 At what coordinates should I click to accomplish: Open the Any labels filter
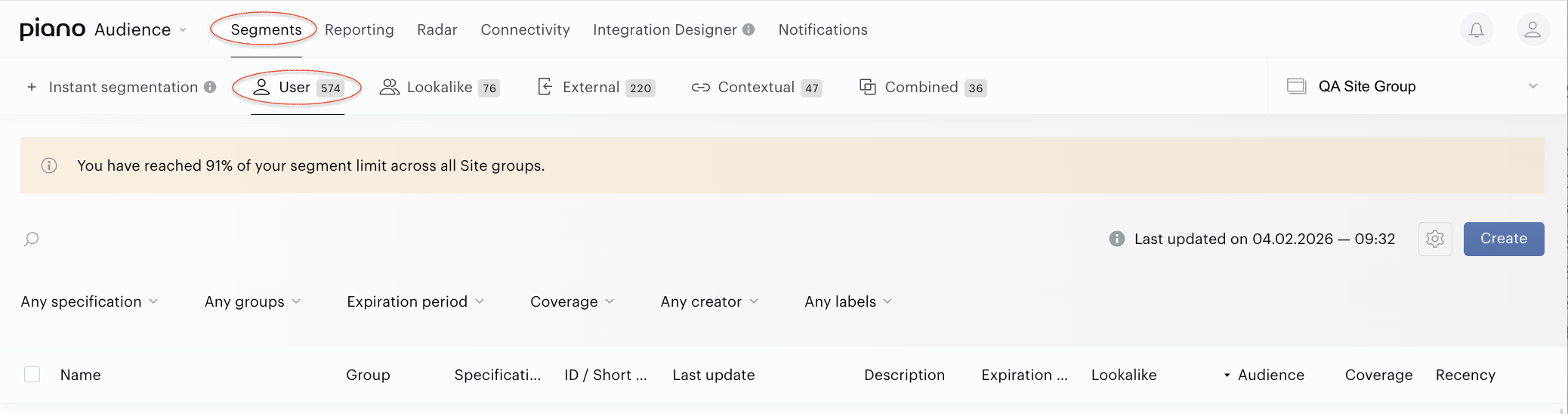(848, 301)
